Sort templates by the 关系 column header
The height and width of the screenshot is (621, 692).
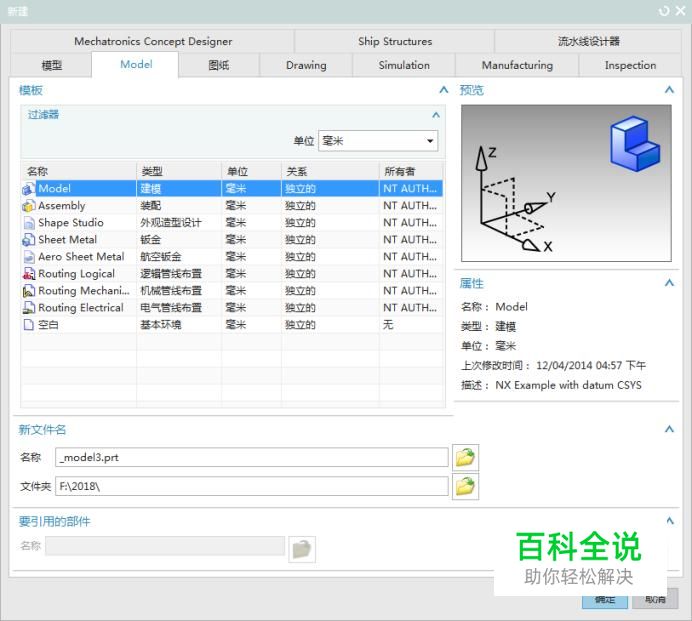(330, 171)
